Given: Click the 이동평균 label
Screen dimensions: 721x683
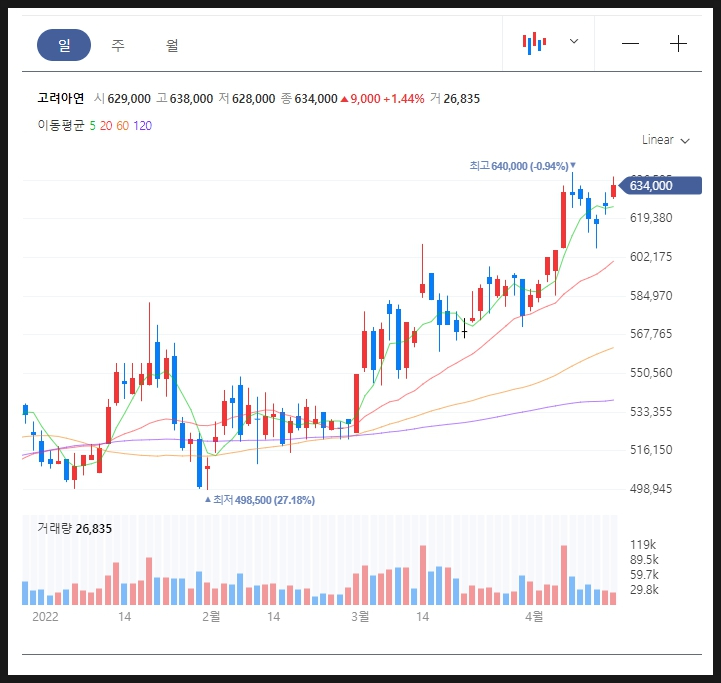Looking at the screenshot, I should [61, 125].
